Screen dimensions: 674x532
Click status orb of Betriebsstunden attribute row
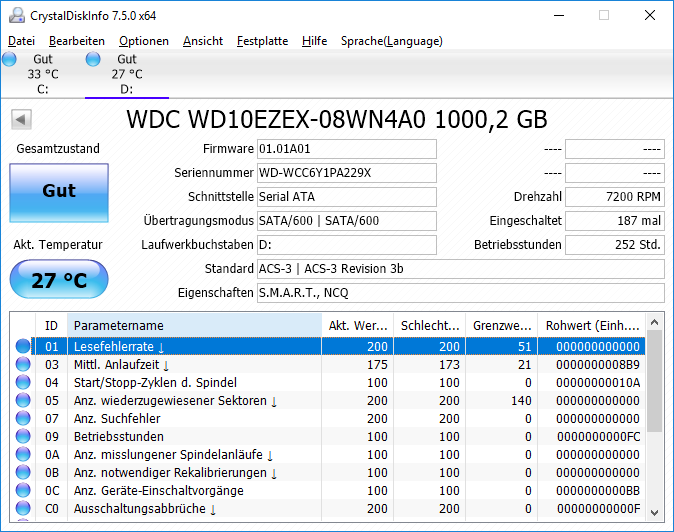[x=23, y=437]
